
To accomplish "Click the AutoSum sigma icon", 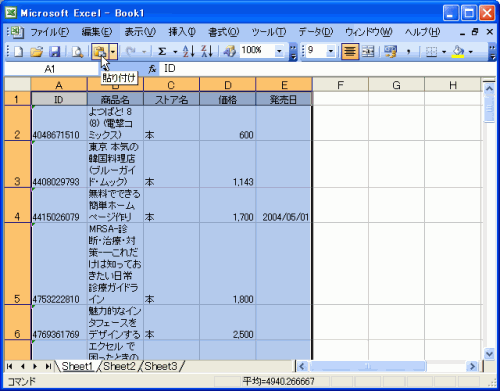I will pyautogui.click(x=162, y=52).
